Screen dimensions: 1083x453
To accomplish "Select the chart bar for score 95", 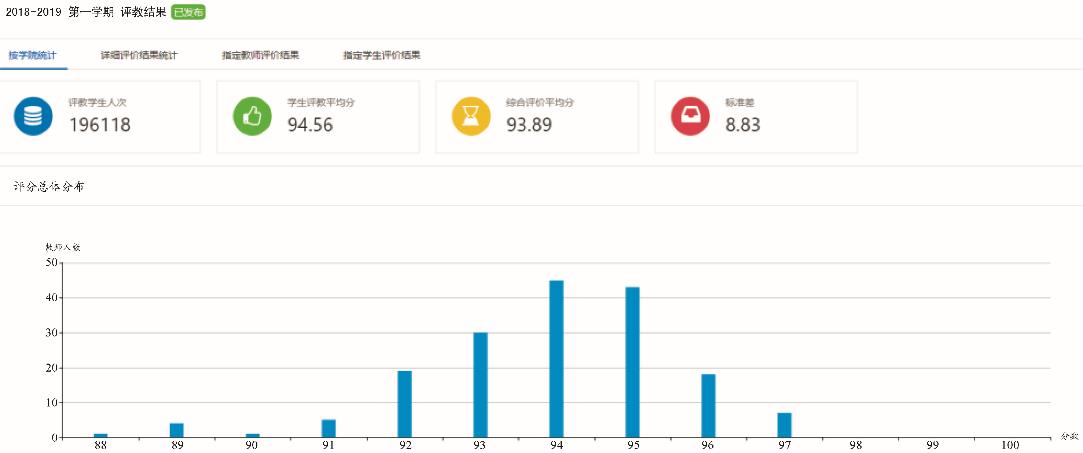I will (632, 363).
